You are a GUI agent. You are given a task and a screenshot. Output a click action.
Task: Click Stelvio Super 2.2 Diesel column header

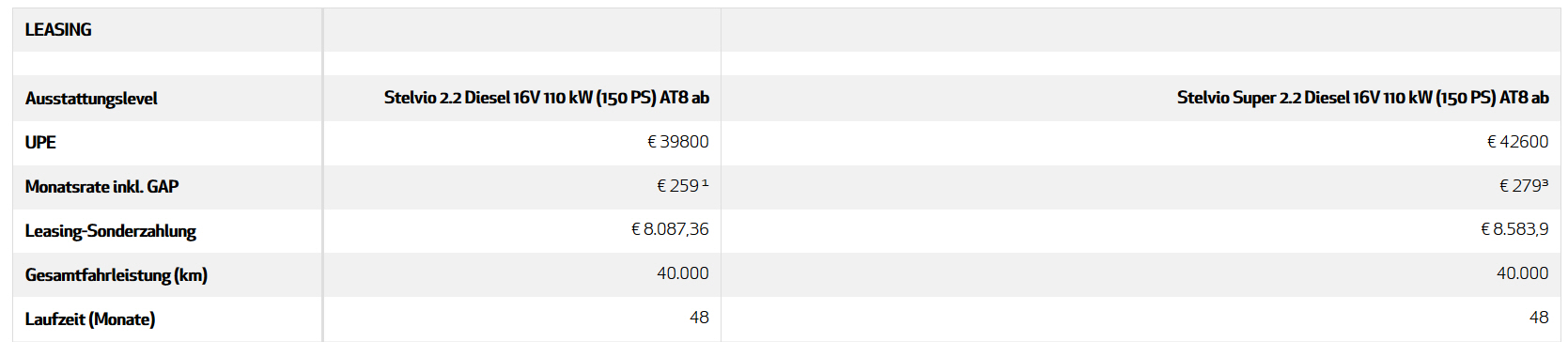point(1363,98)
